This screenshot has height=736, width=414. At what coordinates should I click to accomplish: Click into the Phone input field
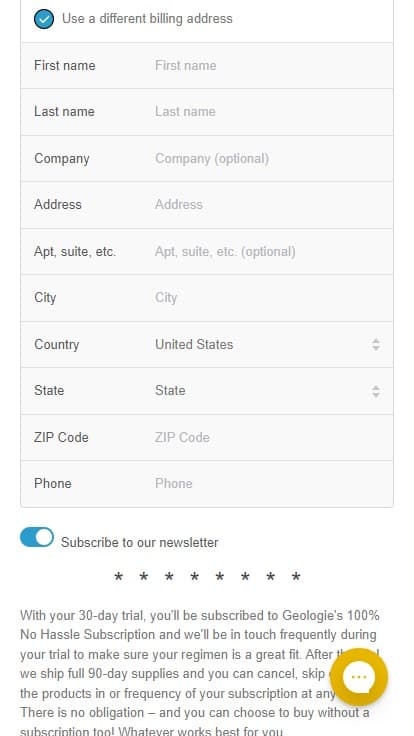270,483
